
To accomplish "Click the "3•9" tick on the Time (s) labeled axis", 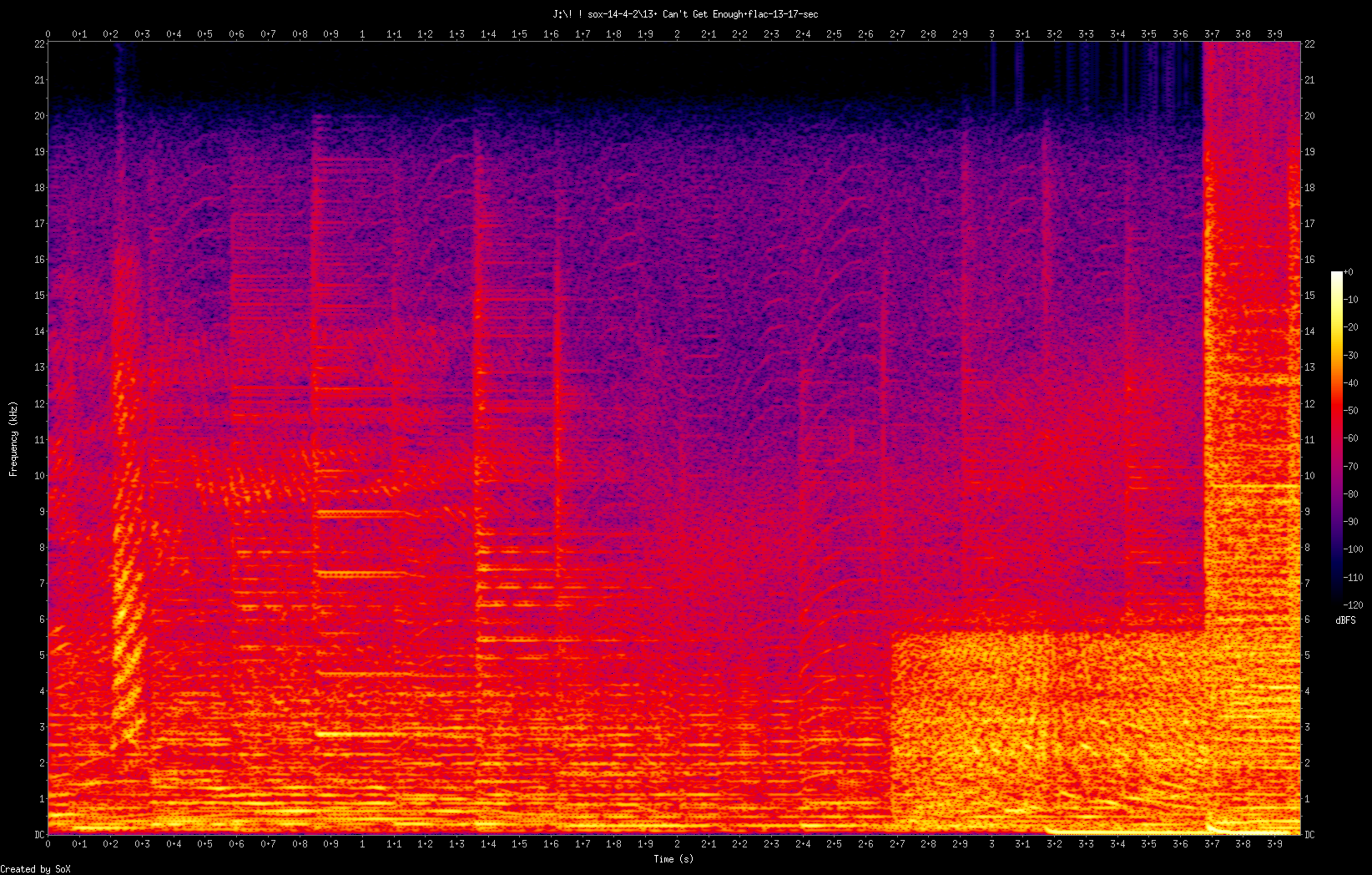I will click(x=1274, y=844).
